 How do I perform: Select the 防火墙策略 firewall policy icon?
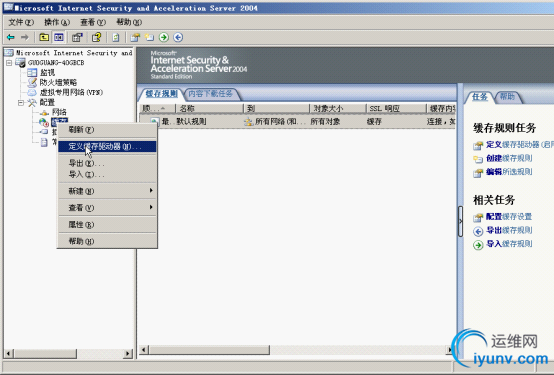tap(32, 82)
